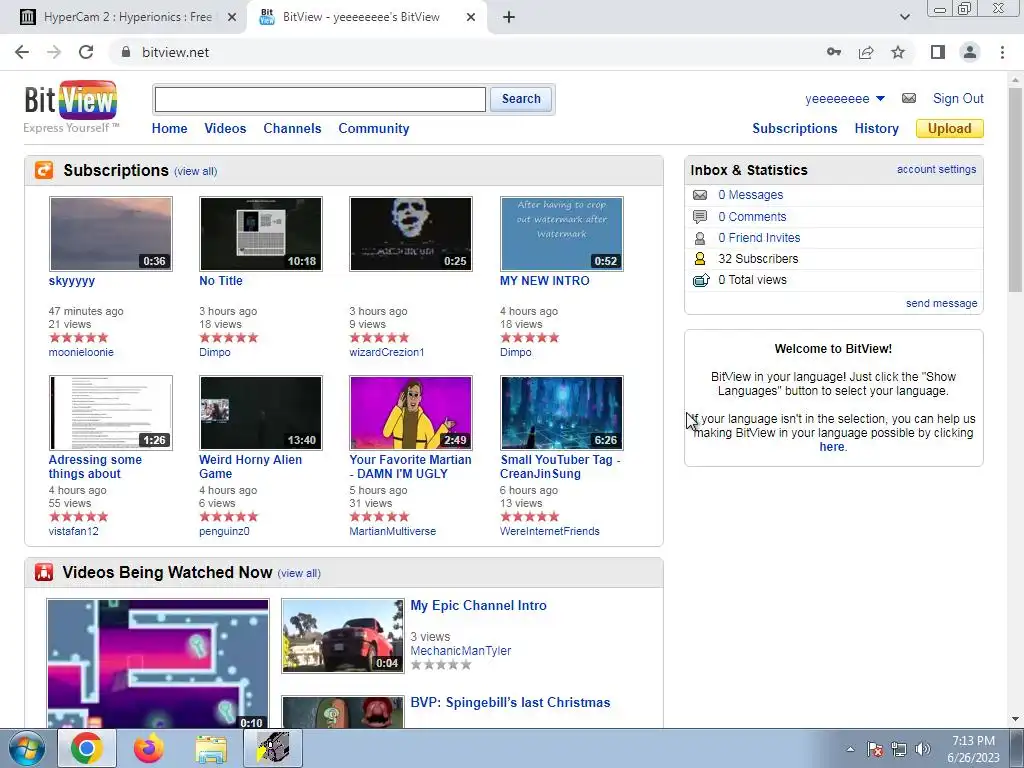Click view all next to Subscriptions

pos(195,171)
